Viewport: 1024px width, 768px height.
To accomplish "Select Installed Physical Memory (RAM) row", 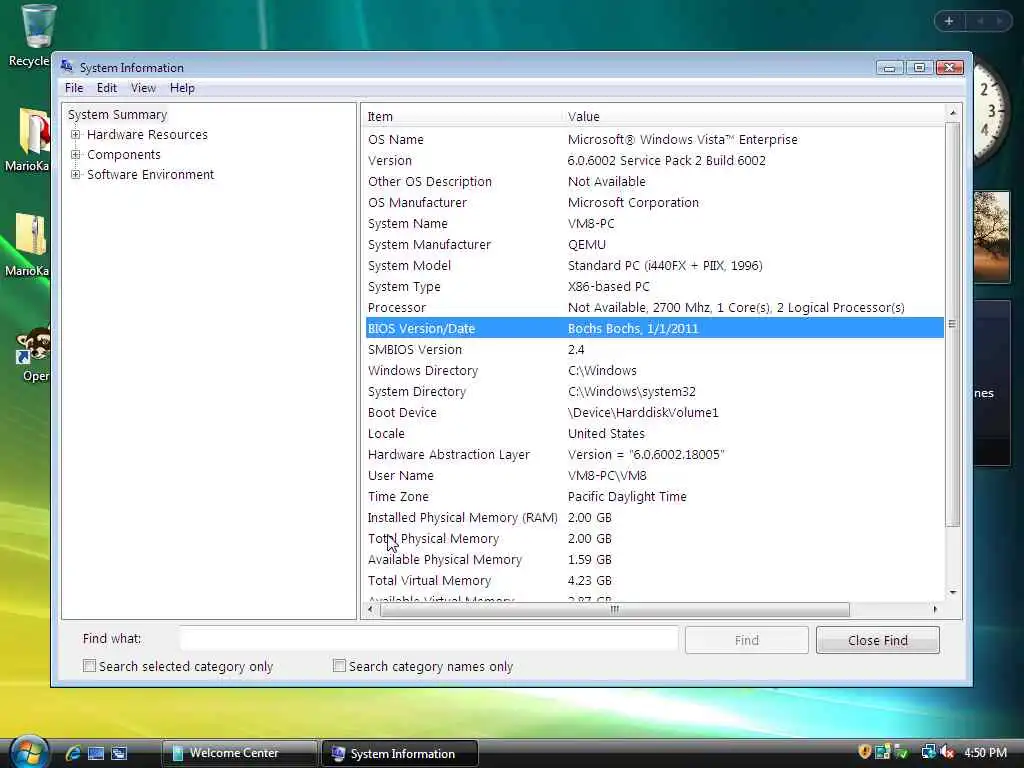I will point(654,517).
